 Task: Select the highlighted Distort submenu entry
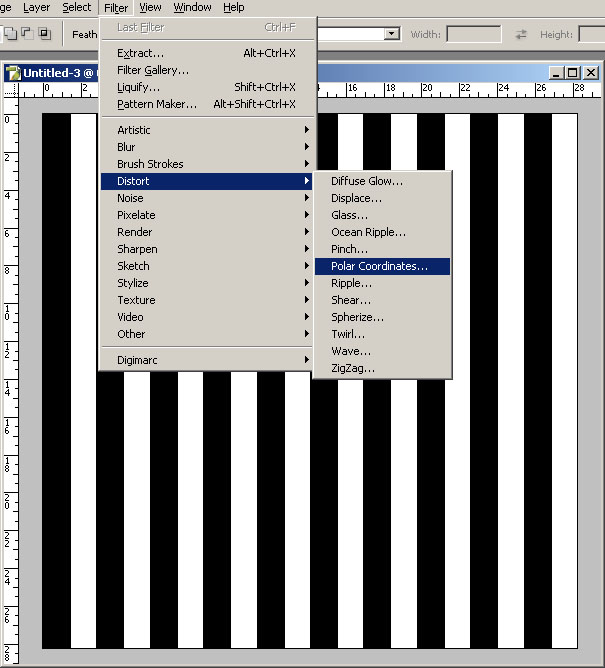point(207,181)
